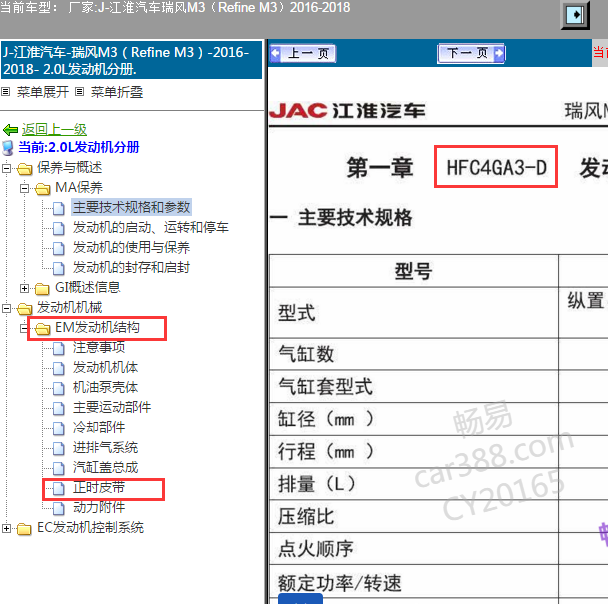Open the 发动机机械 folder

pos(69,307)
